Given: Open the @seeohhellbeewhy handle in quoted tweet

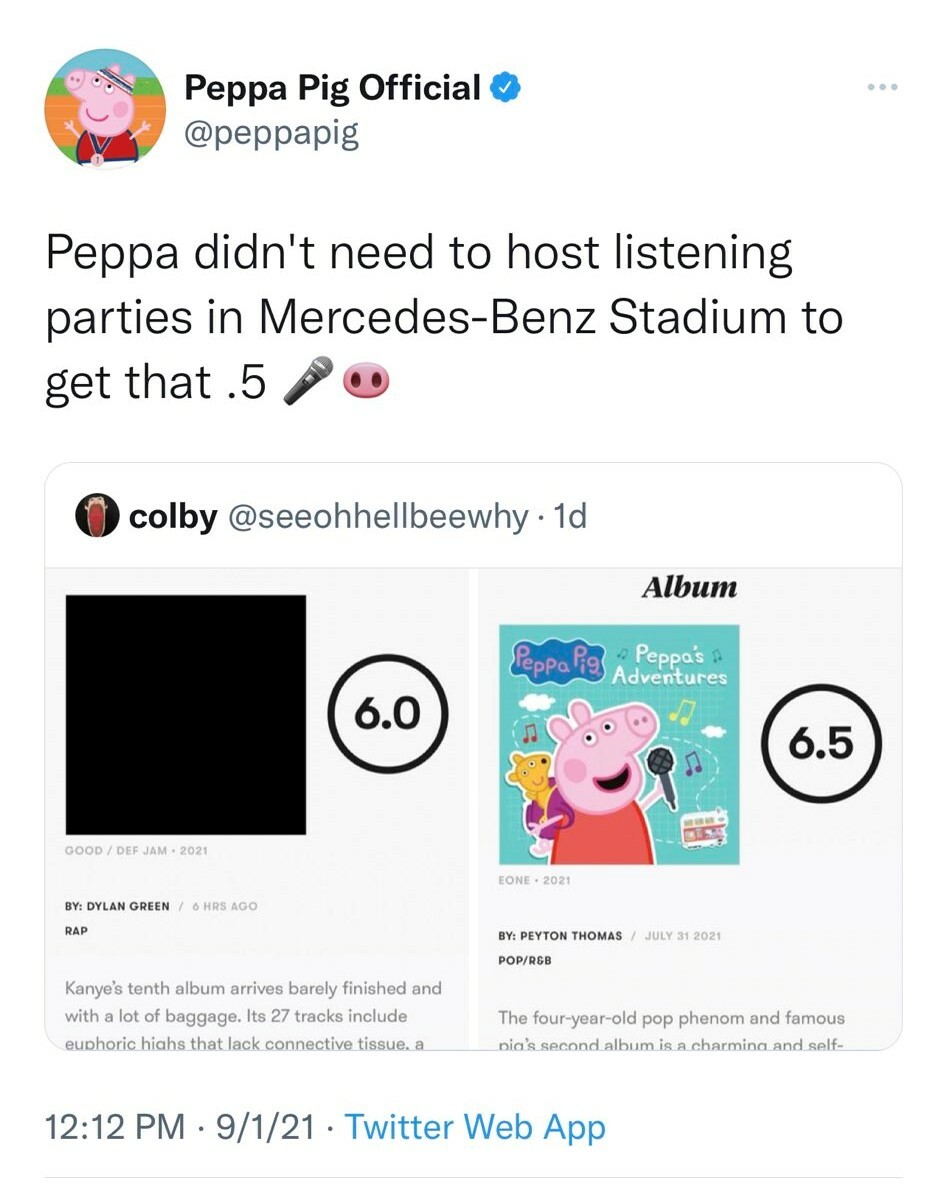Looking at the screenshot, I should pyautogui.click(x=377, y=517).
